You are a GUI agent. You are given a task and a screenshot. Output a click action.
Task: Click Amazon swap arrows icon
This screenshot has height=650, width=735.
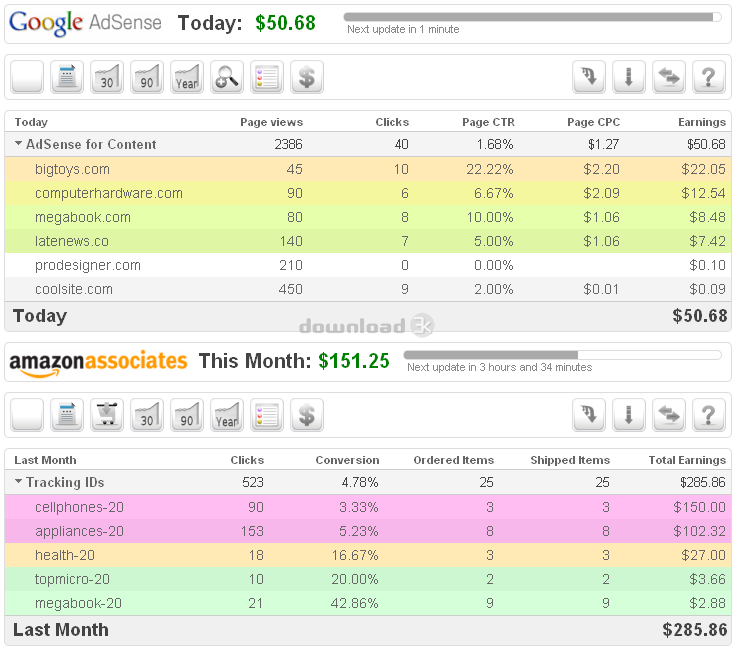669,415
